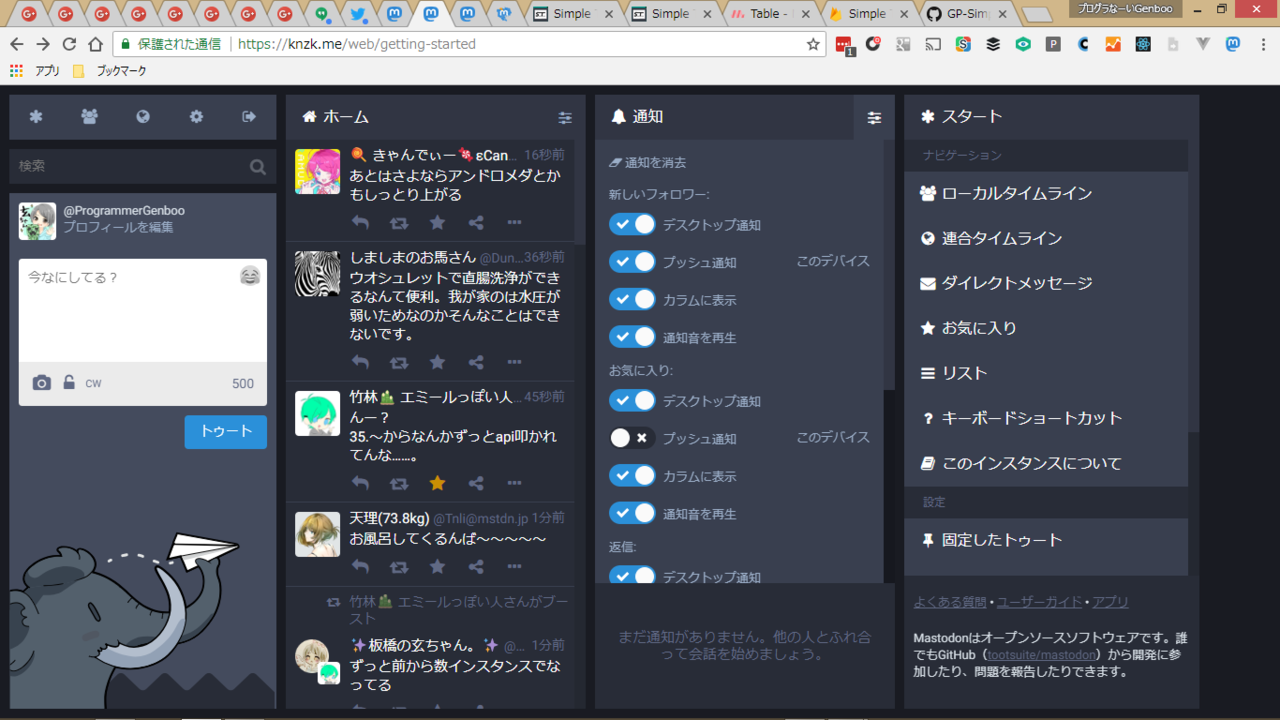Open more options on 竹林 post
Image resolution: width=1280 pixels, height=720 pixels.
point(514,483)
